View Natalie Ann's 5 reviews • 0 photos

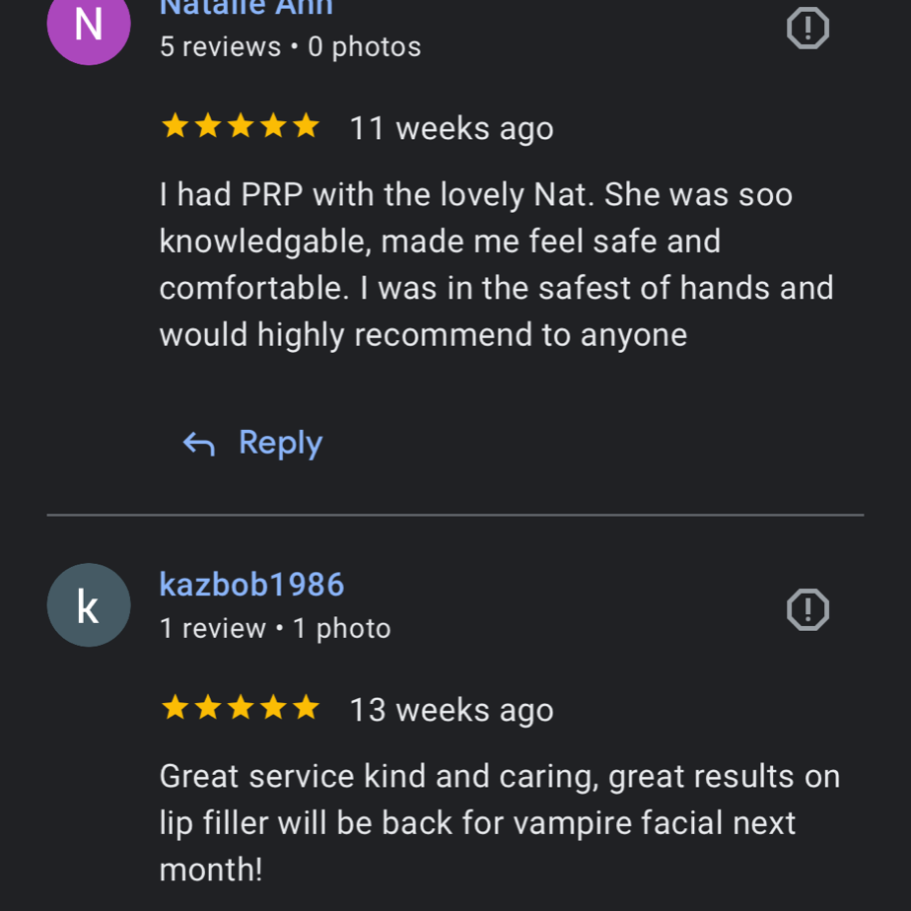(x=290, y=47)
